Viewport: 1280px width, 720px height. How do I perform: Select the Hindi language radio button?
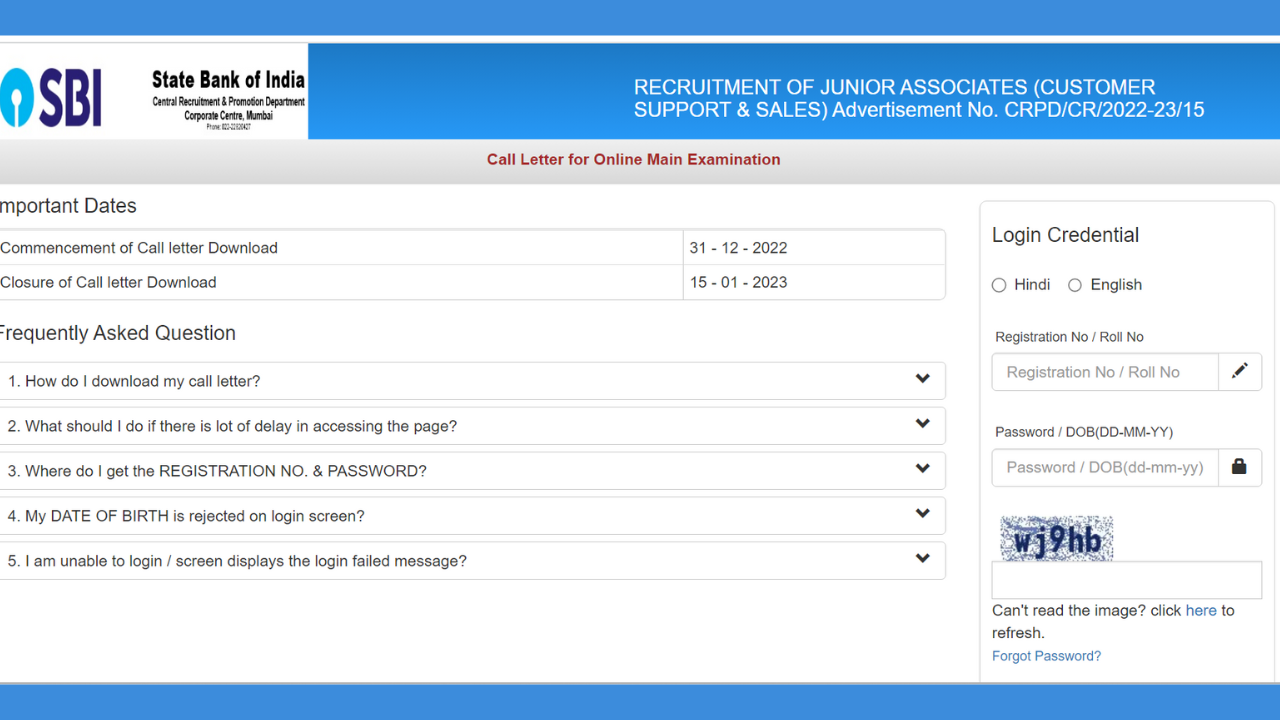point(999,285)
